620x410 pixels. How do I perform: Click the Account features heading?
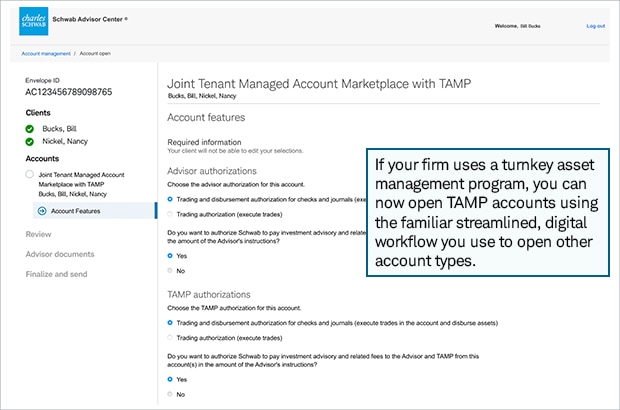tap(206, 117)
